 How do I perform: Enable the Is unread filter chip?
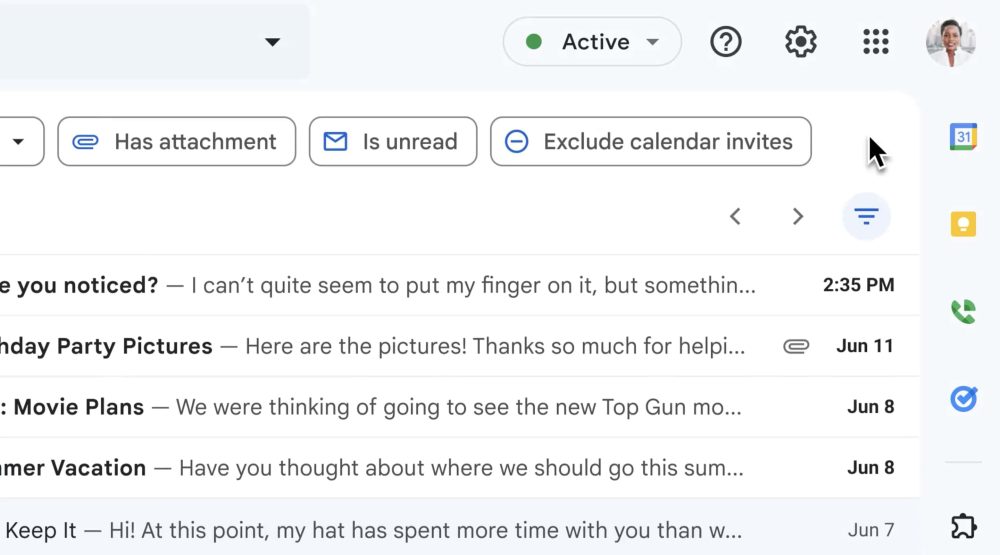point(393,142)
